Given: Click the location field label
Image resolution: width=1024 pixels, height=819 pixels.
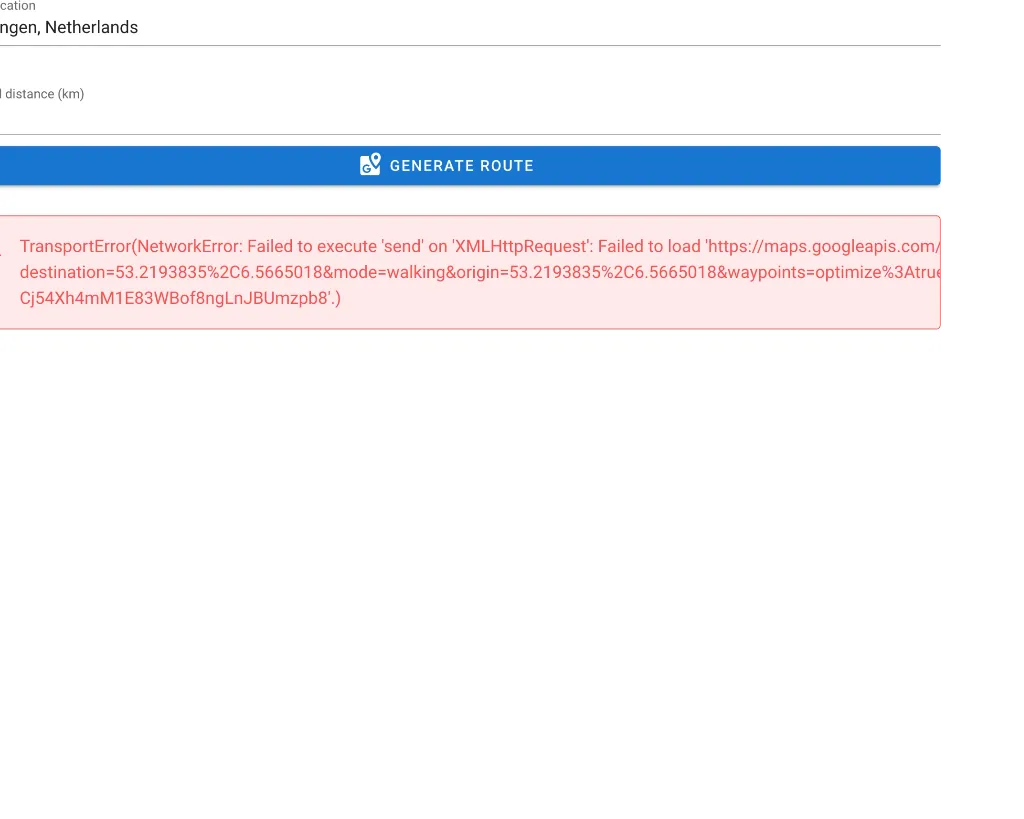Looking at the screenshot, I should pos(18,6).
